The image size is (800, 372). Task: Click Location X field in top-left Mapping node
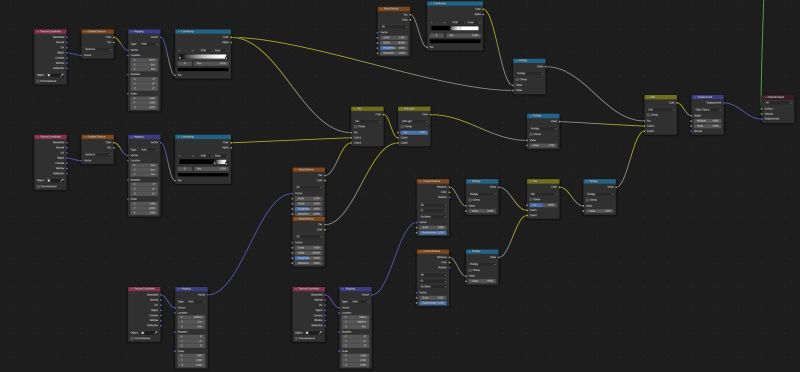[144, 60]
